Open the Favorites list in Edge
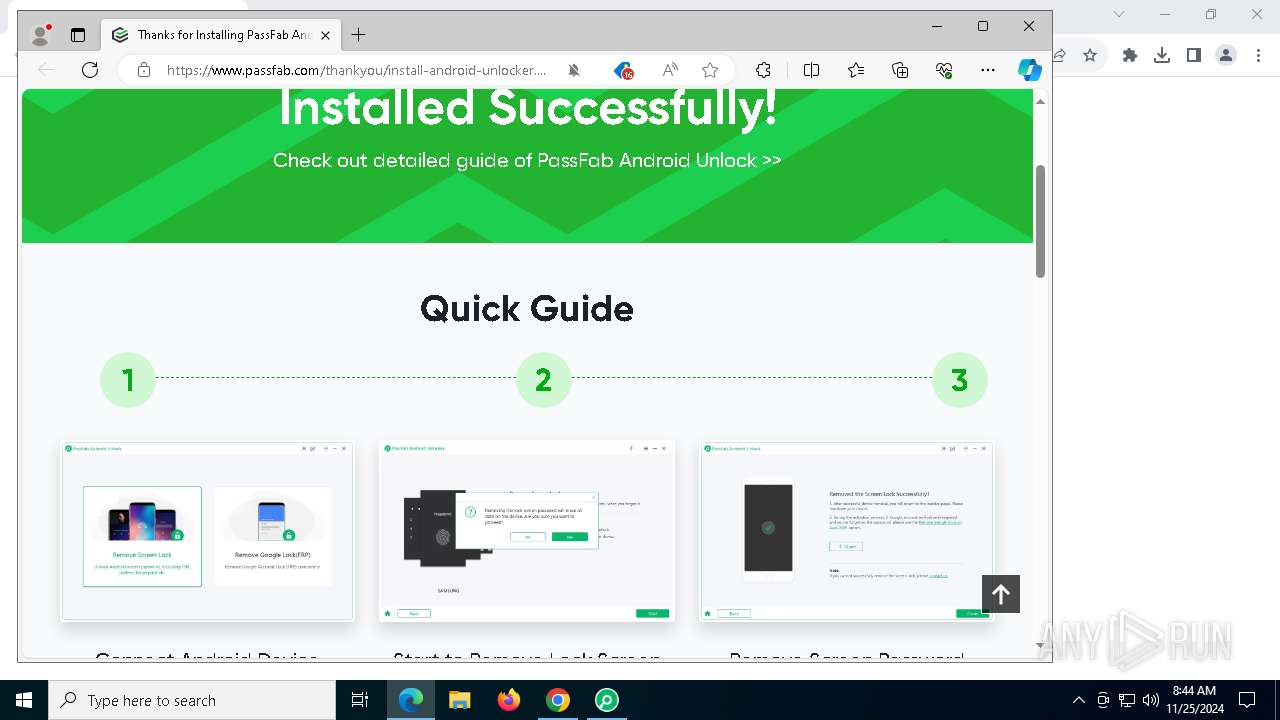Viewport: 1280px width, 720px height. point(856,70)
